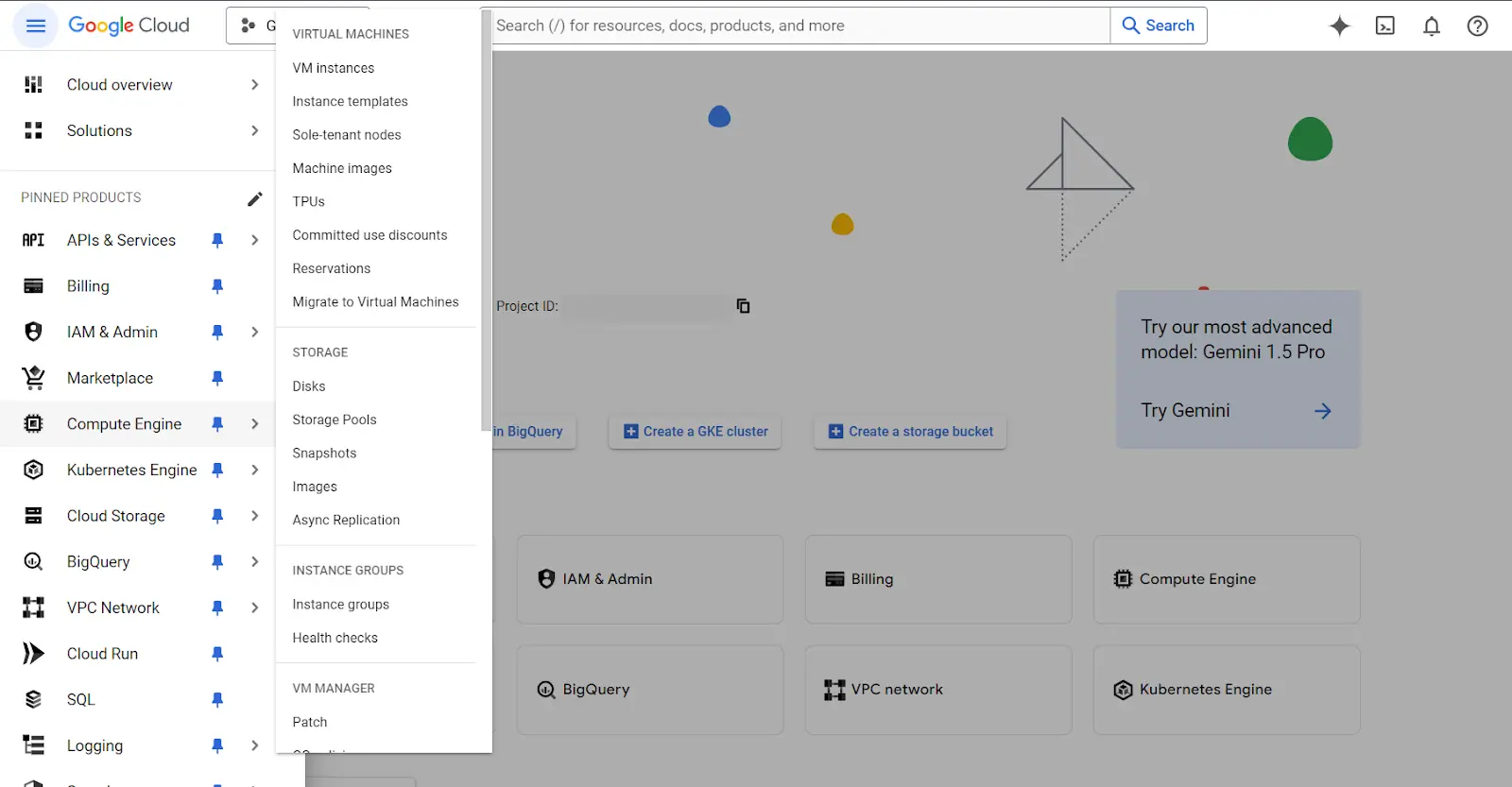This screenshot has width=1512, height=787.
Task: Copy the Project ID with copy icon
Action: click(x=744, y=306)
